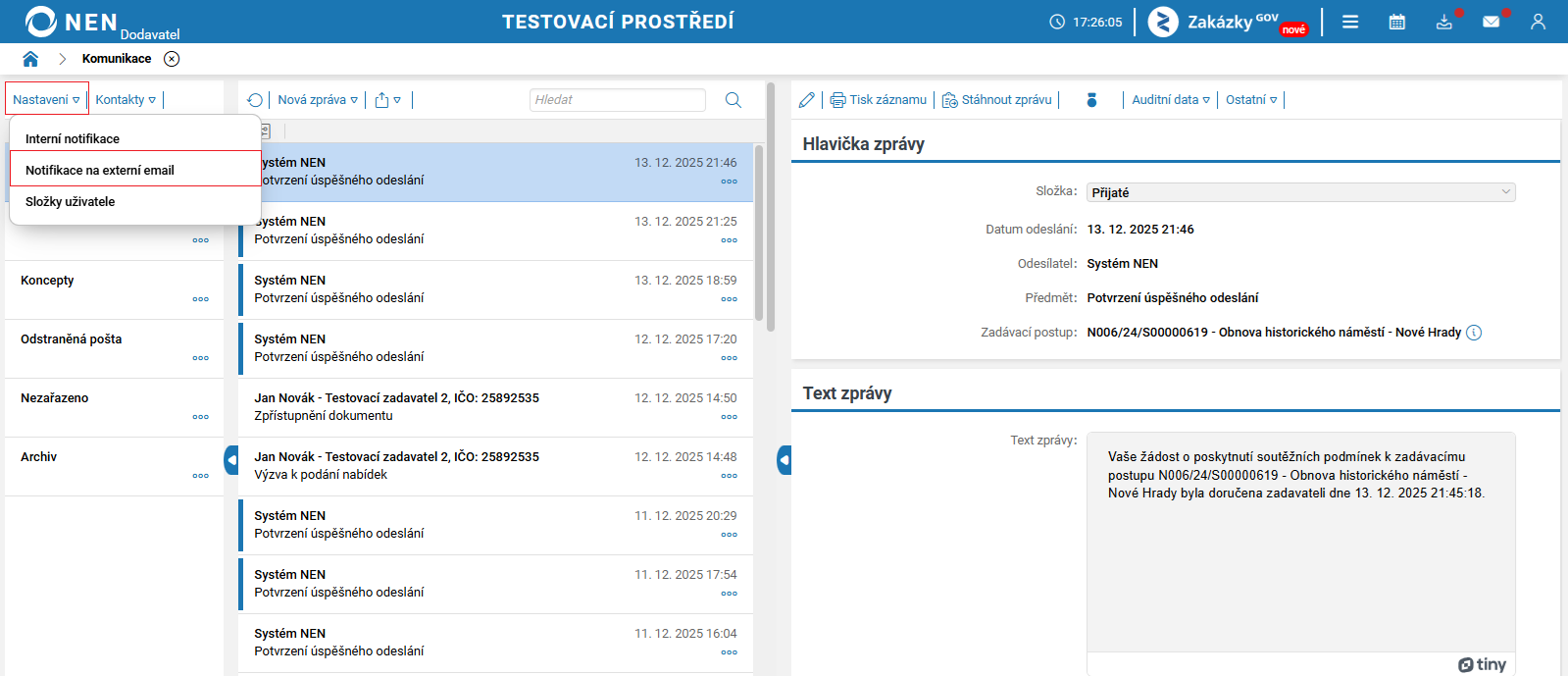
Task: Open more options for Koncepty folder
Action: click(201, 299)
